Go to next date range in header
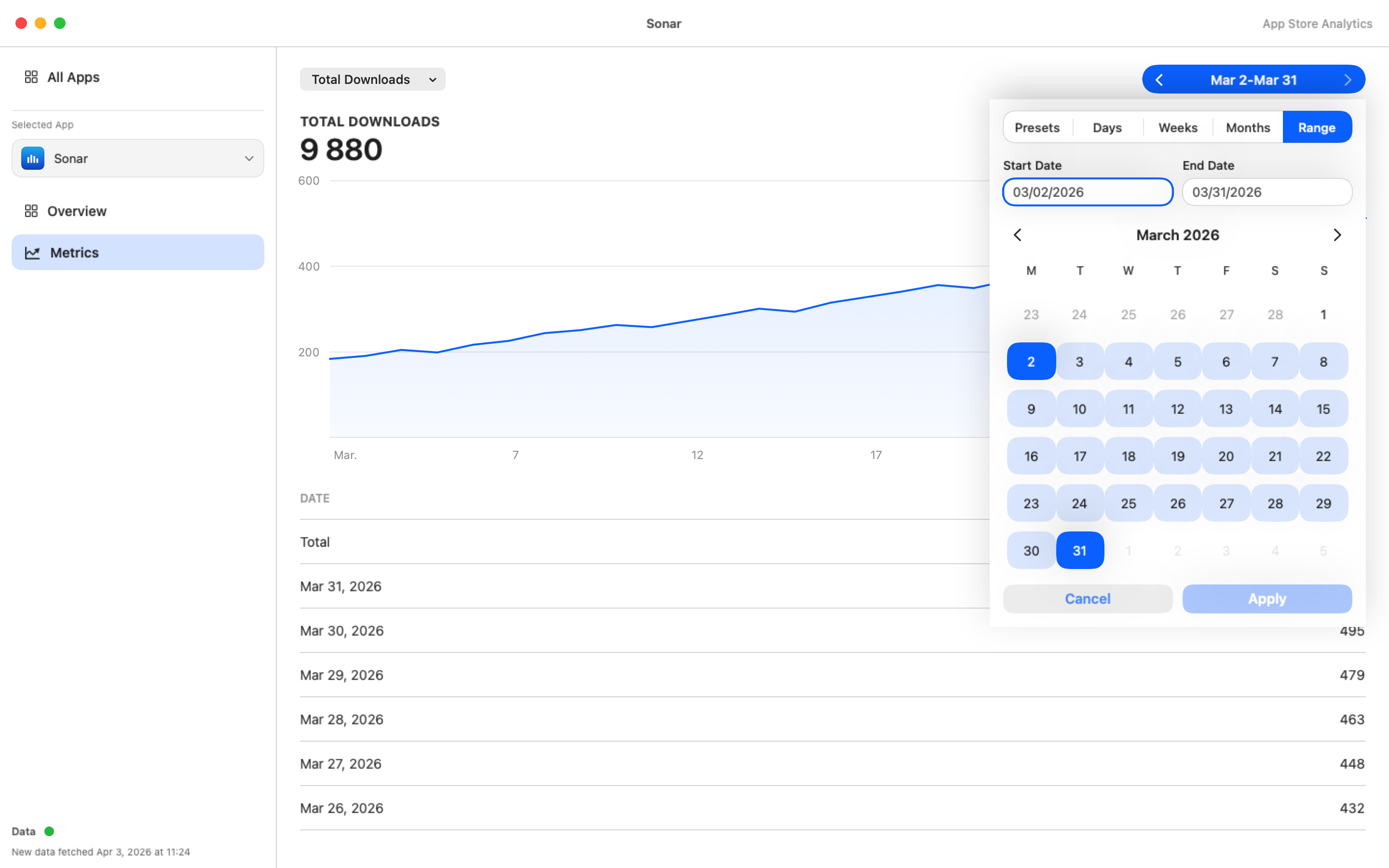Screen dimensions: 1389x868 tap(1348, 80)
